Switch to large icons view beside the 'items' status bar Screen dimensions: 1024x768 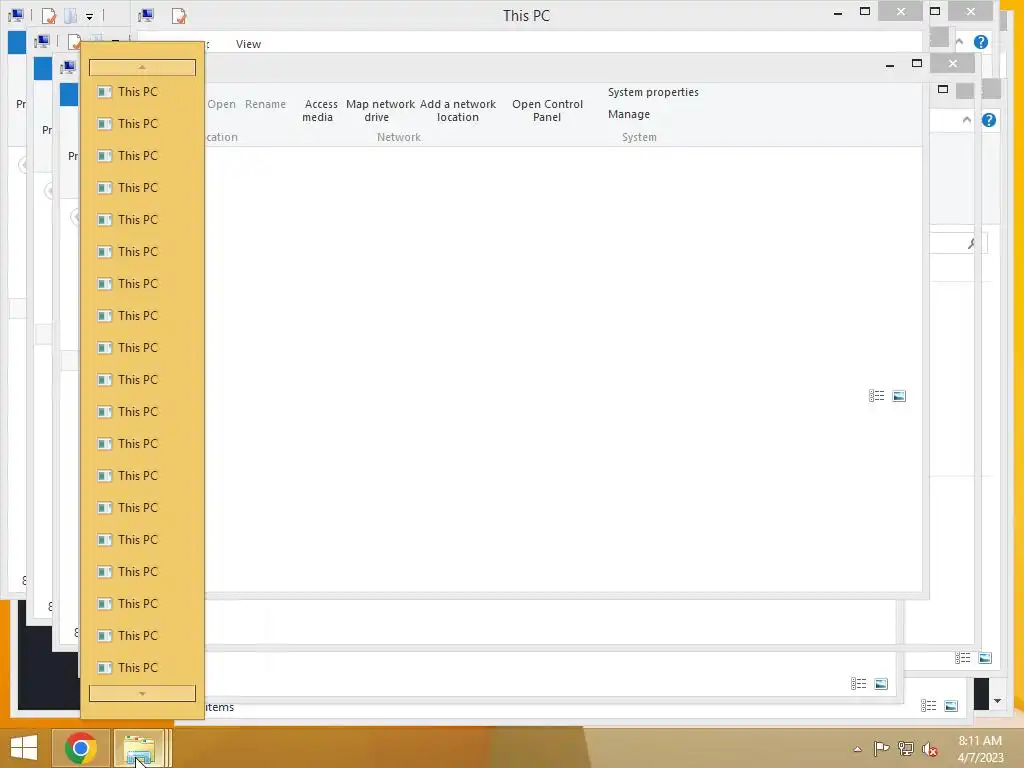click(951, 705)
